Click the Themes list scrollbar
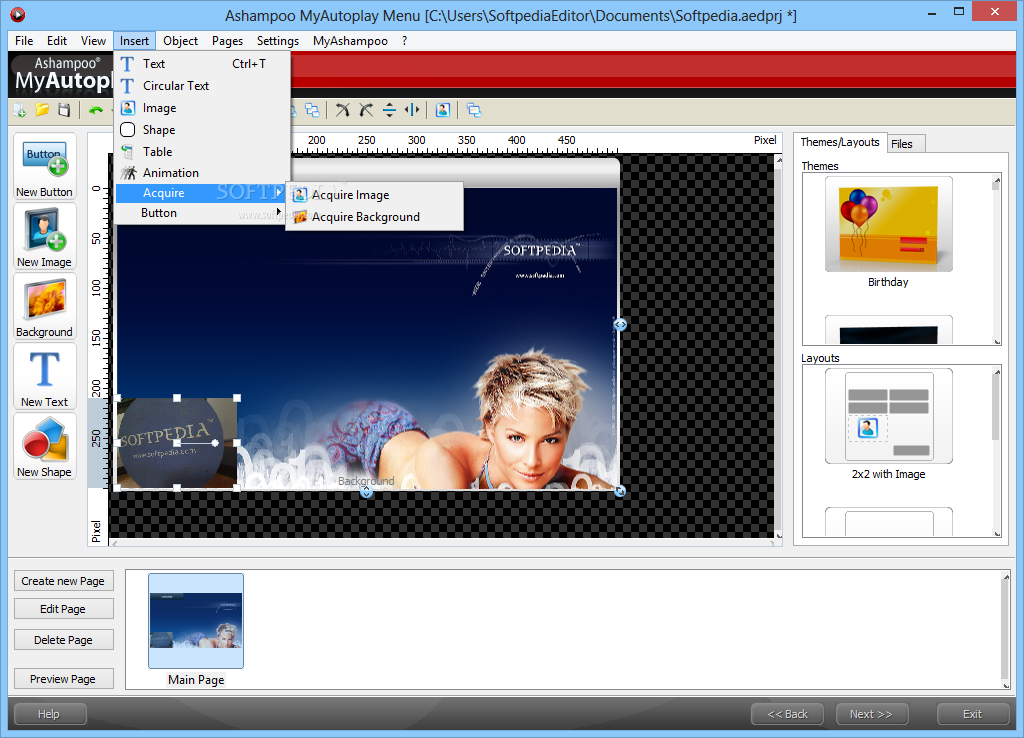Image resolution: width=1024 pixels, height=738 pixels. point(997,259)
